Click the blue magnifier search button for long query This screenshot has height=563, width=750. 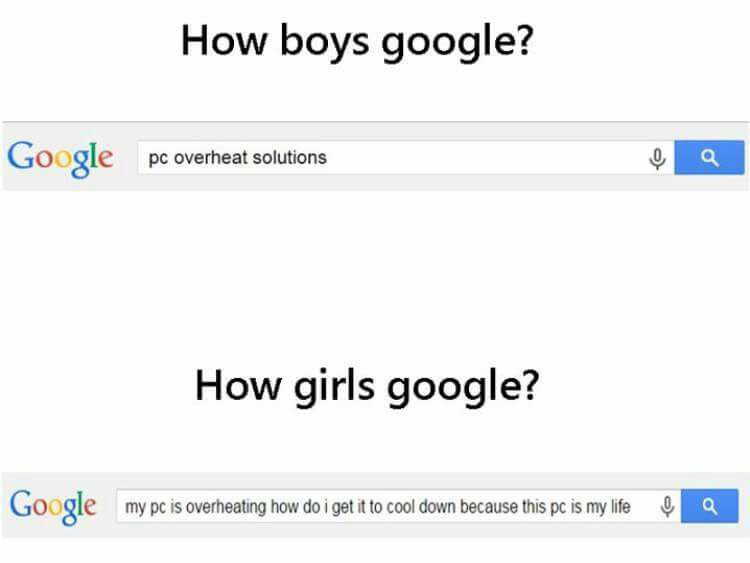[x=709, y=506]
